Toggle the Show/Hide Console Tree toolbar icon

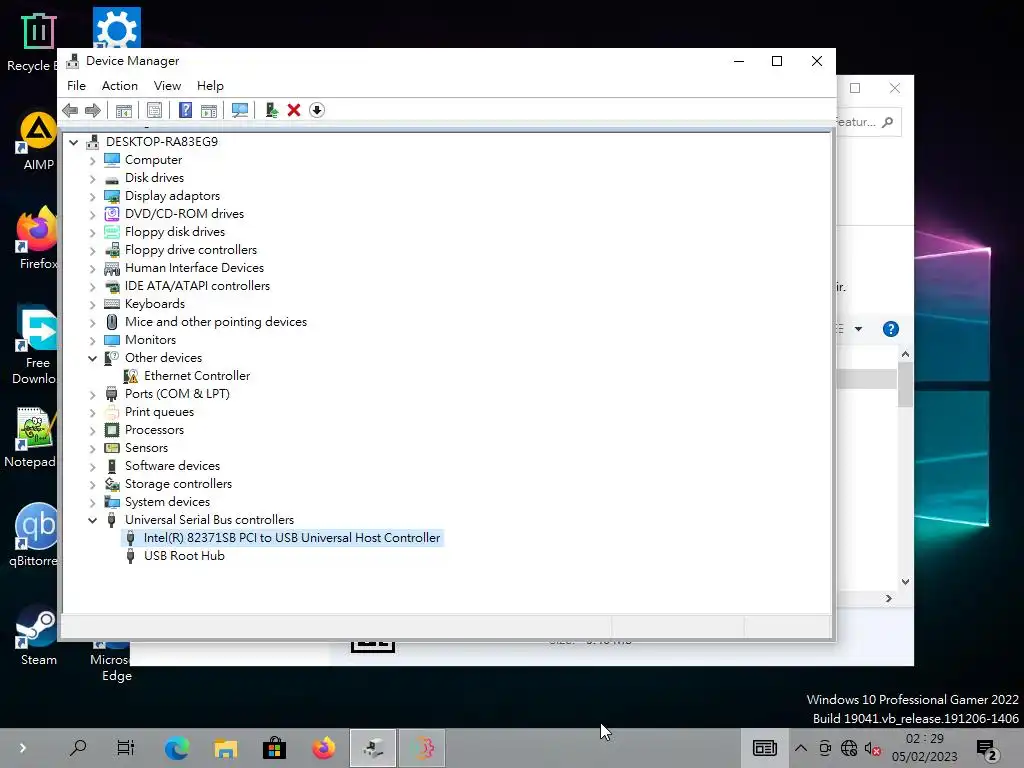[x=123, y=110]
